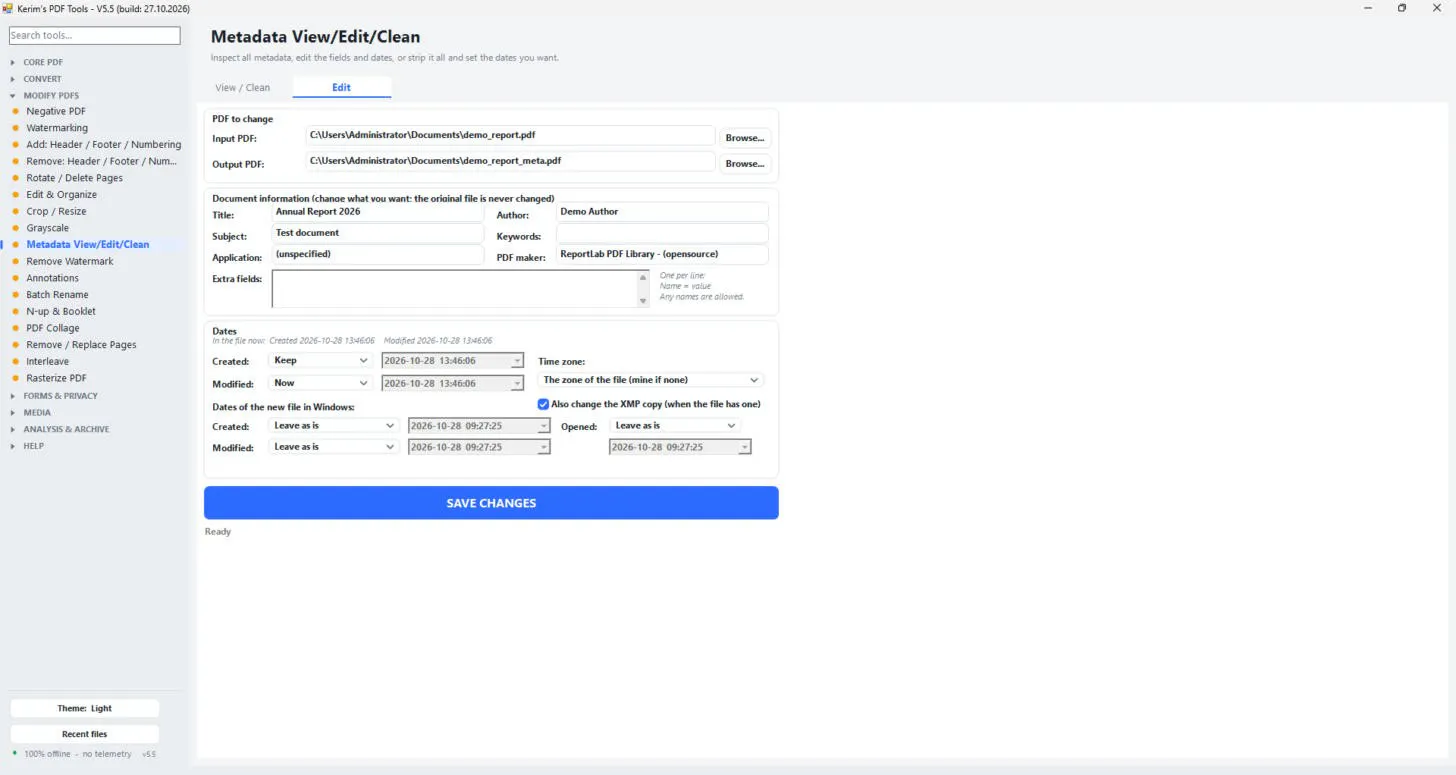The height and width of the screenshot is (775, 1456).
Task: Click the Search tools box
Action: 95,35
